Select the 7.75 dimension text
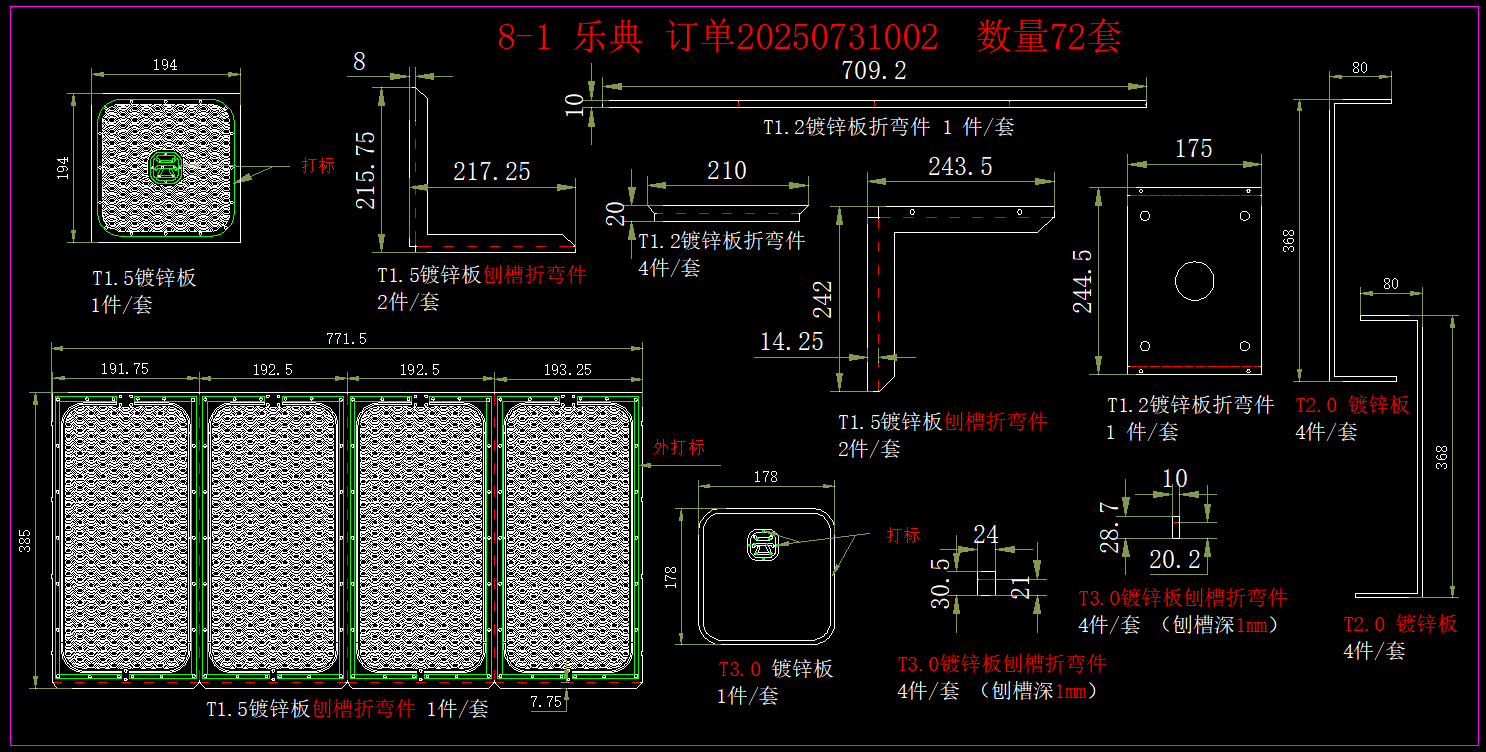Screen dimensions: 1486x752 [546, 702]
